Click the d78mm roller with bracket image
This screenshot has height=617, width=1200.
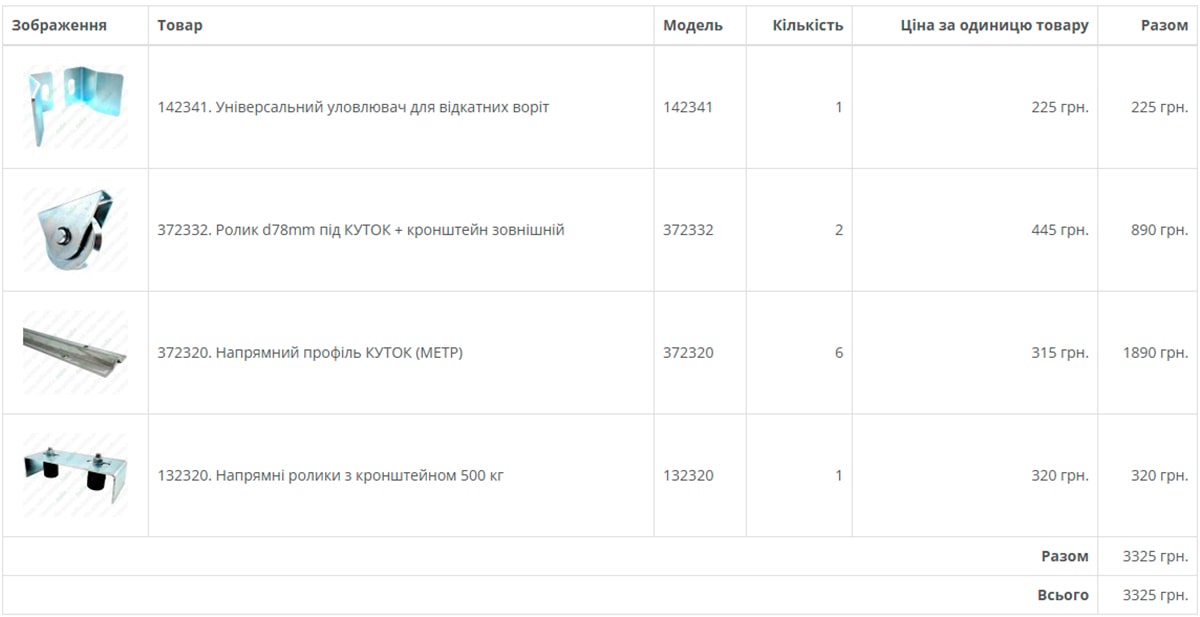tap(75, 230)
